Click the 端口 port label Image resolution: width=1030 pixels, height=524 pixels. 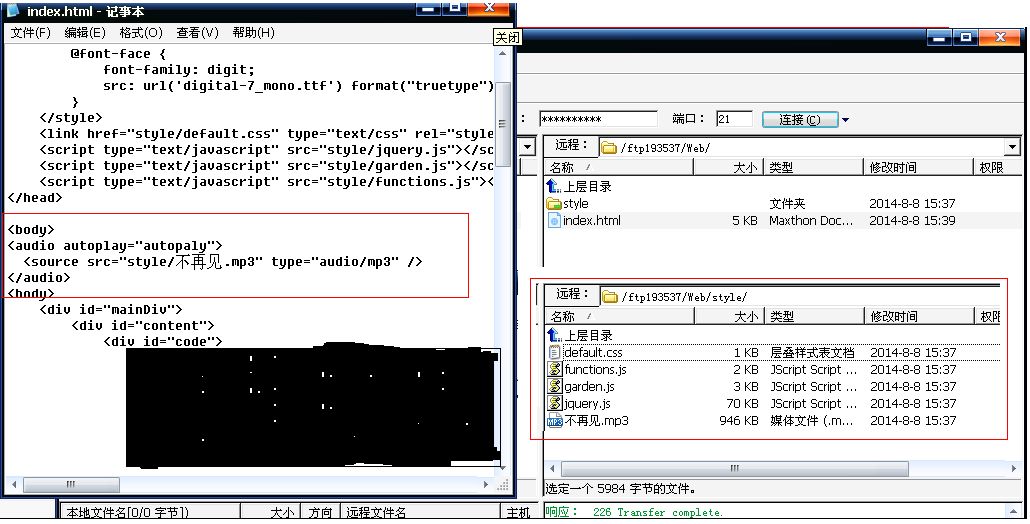point(688,119)
